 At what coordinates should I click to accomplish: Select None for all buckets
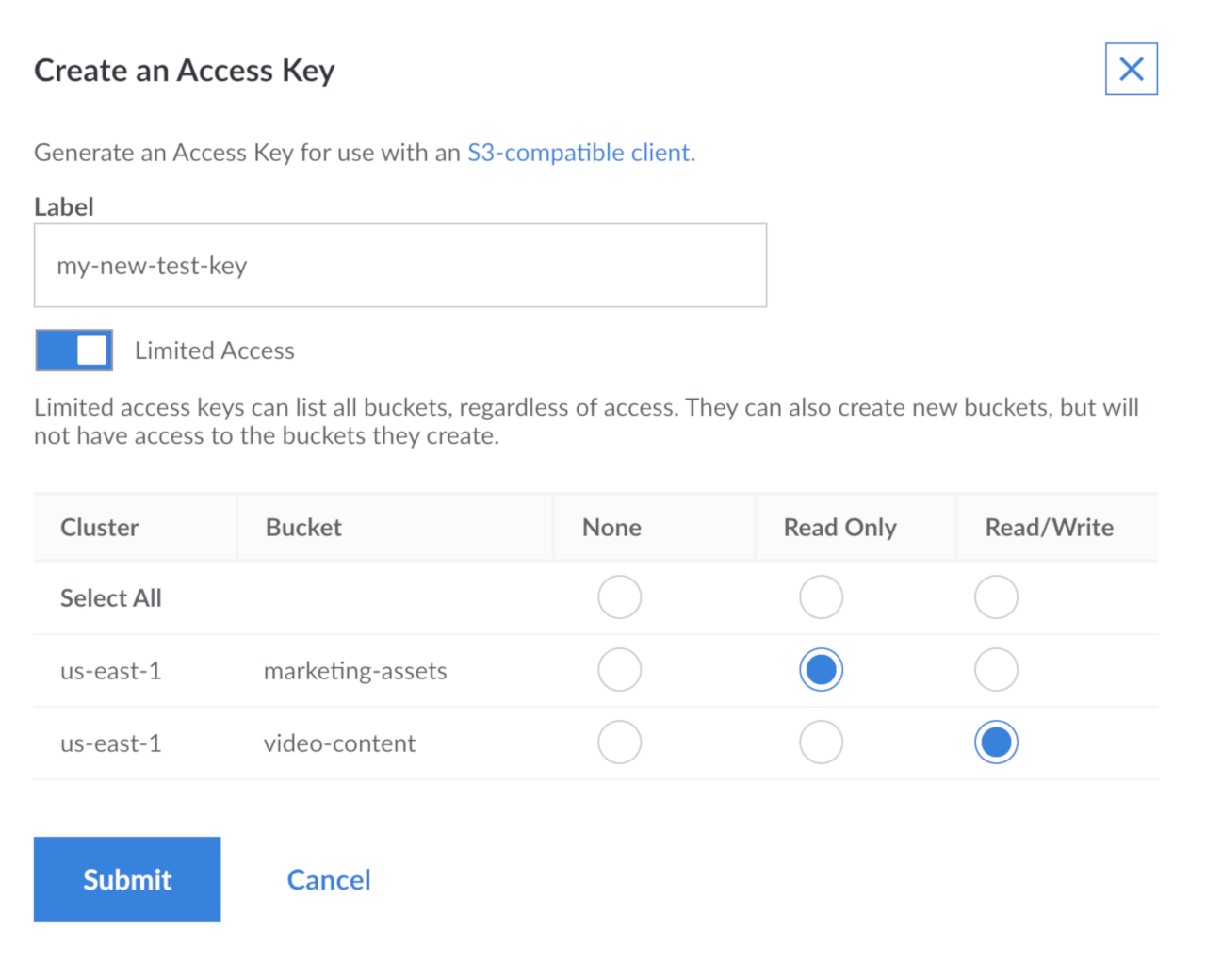[619, 596]
